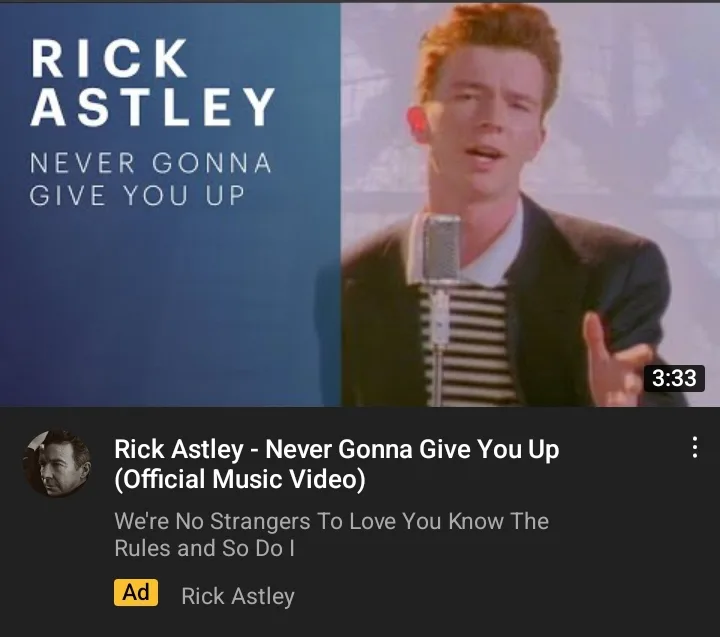Screen dimensions: 720x637
Task: Open the Rick Astley channel avatar
Action: click(x=57, y=463)
